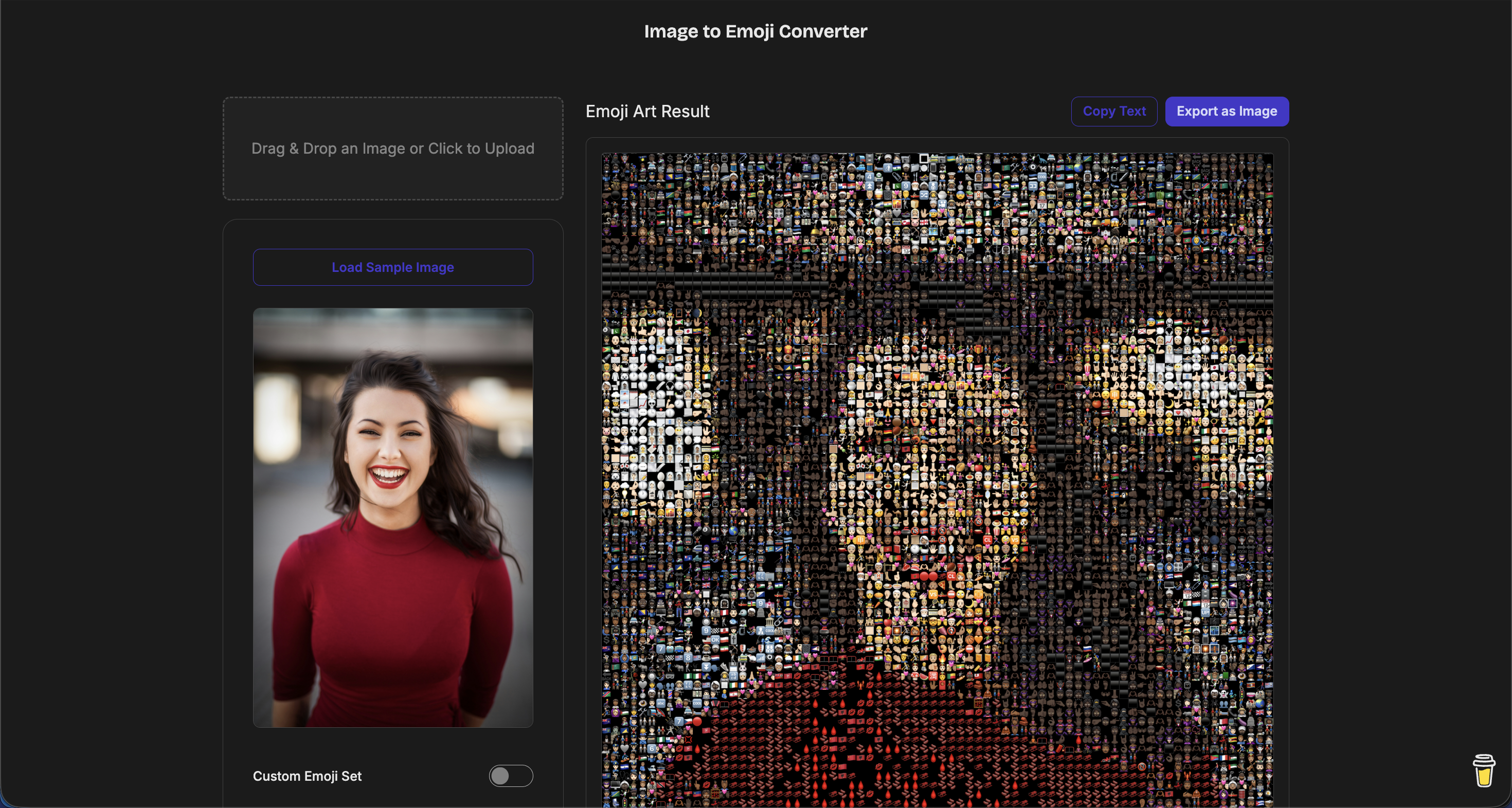1512x808 pixels.
Task: Click the Buy Me a Coffee cup icon
Action: click(x=1483, y=770)
